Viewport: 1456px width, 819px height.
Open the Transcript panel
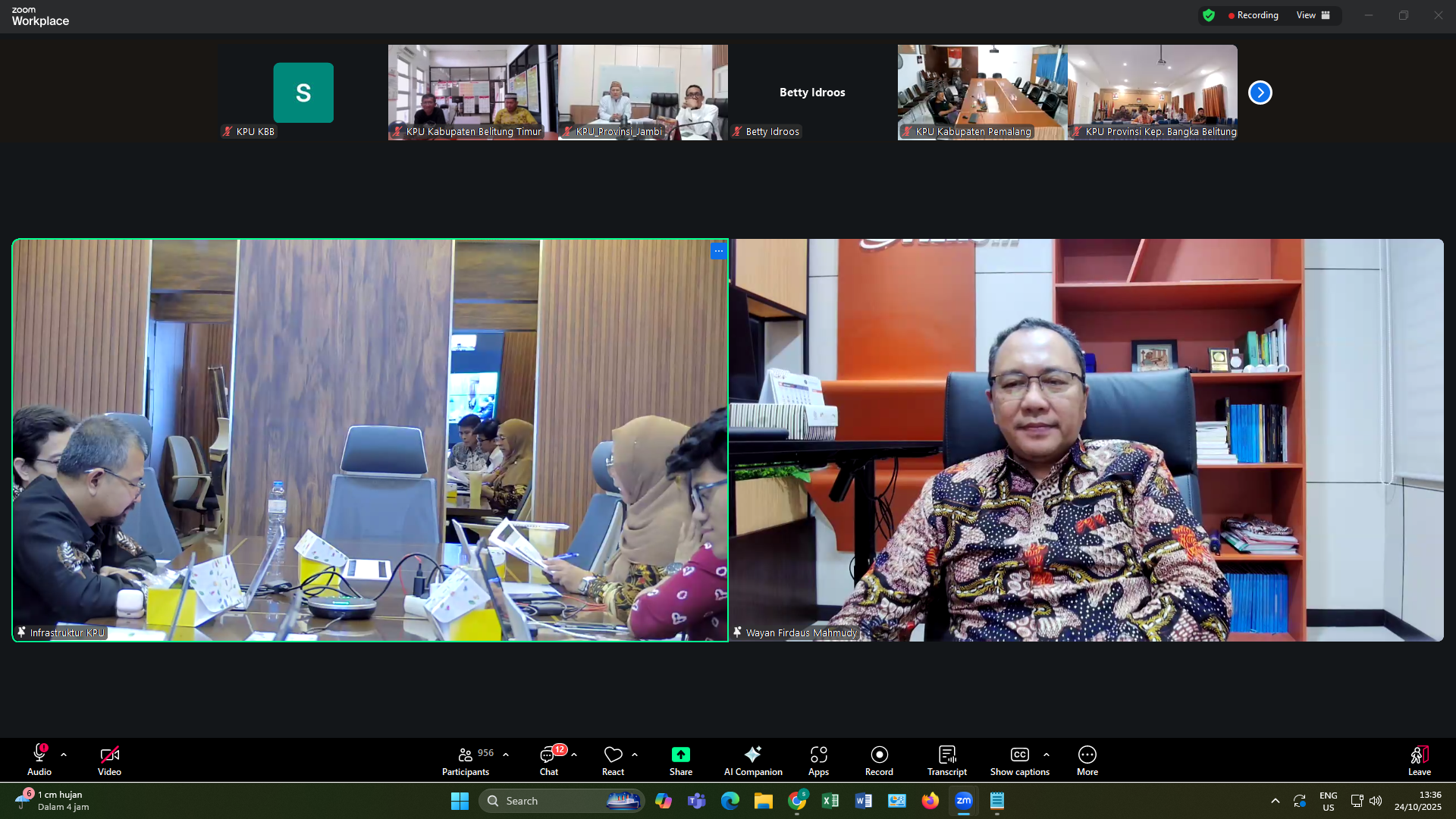click(946, 760)
